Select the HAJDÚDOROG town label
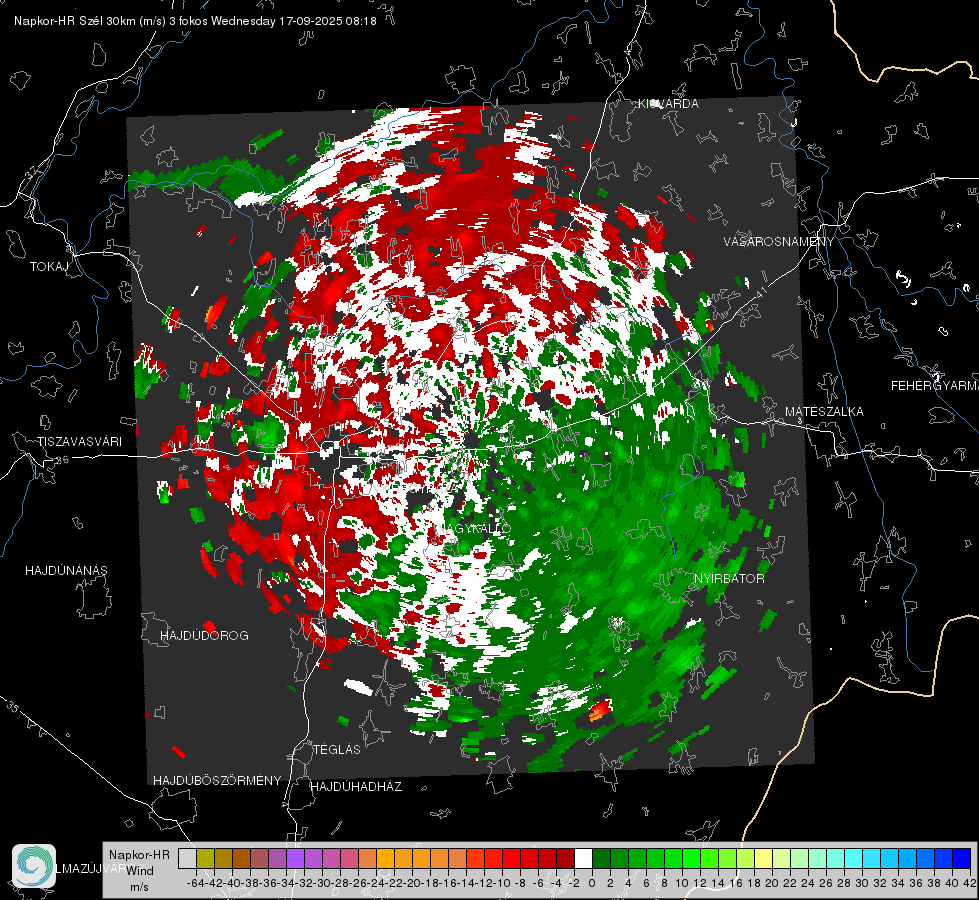The width and height of the screenshot is (979, 900). click(204, 636)
